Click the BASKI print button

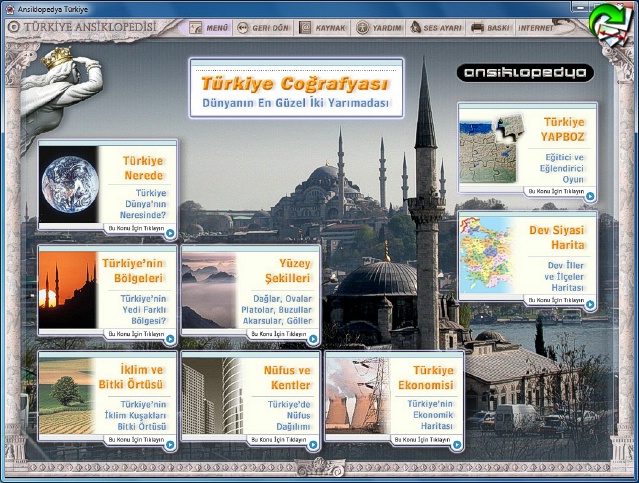492,28
